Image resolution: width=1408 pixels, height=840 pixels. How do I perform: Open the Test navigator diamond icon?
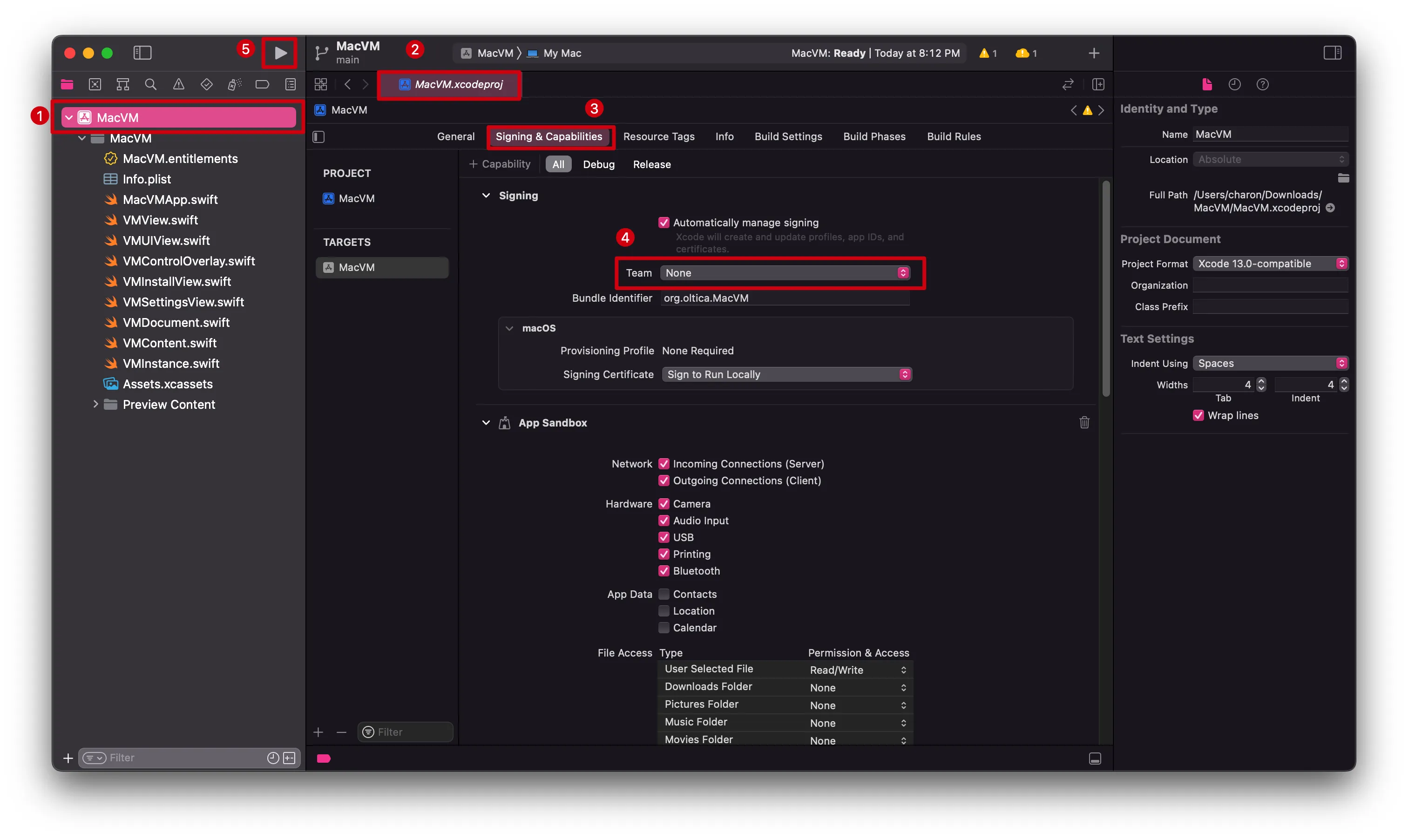207,84
